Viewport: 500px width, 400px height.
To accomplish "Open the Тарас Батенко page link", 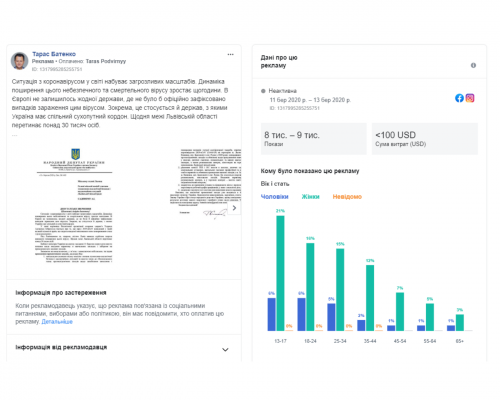I will click(54, 54).
